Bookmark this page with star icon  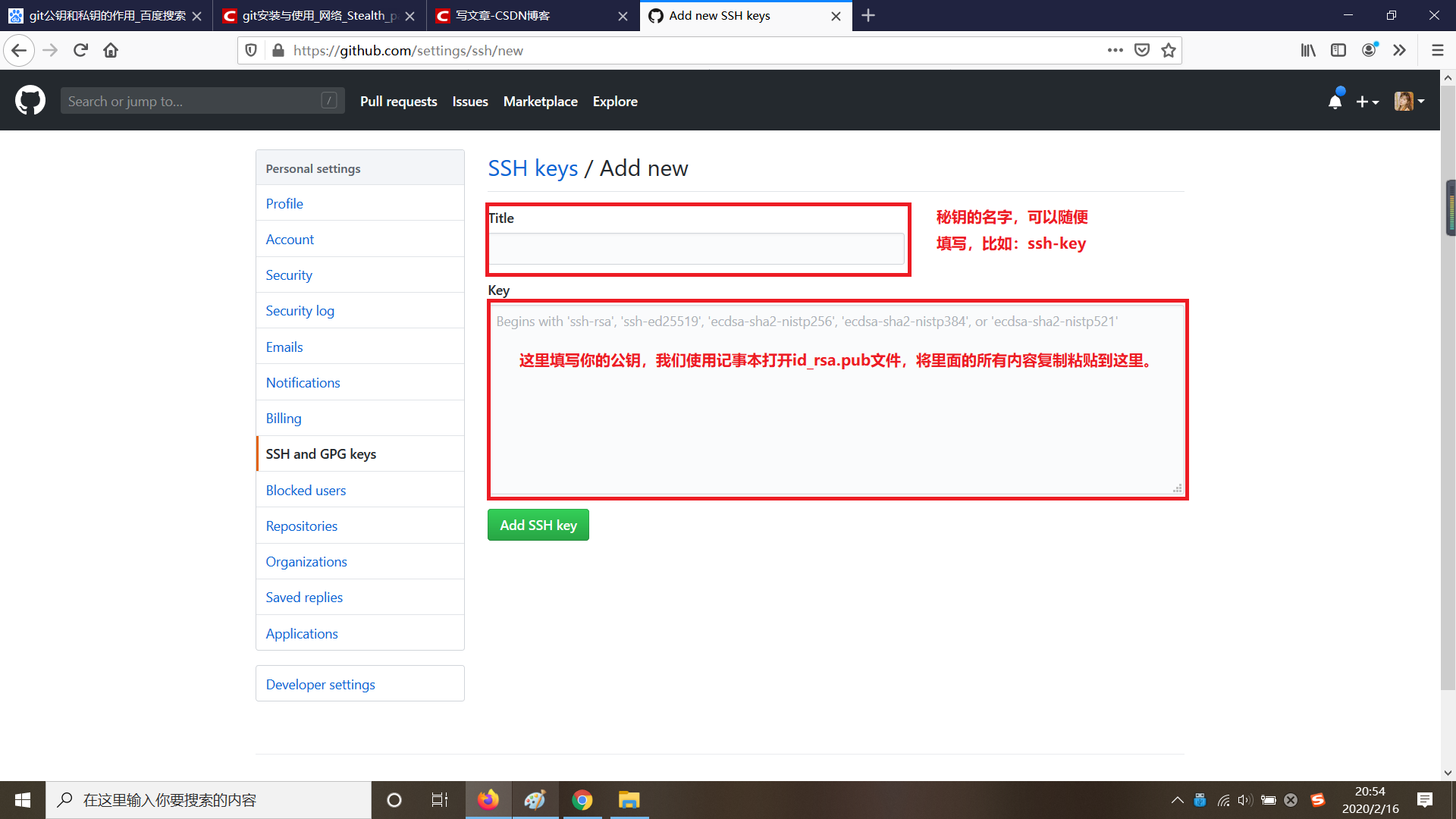1169,50
